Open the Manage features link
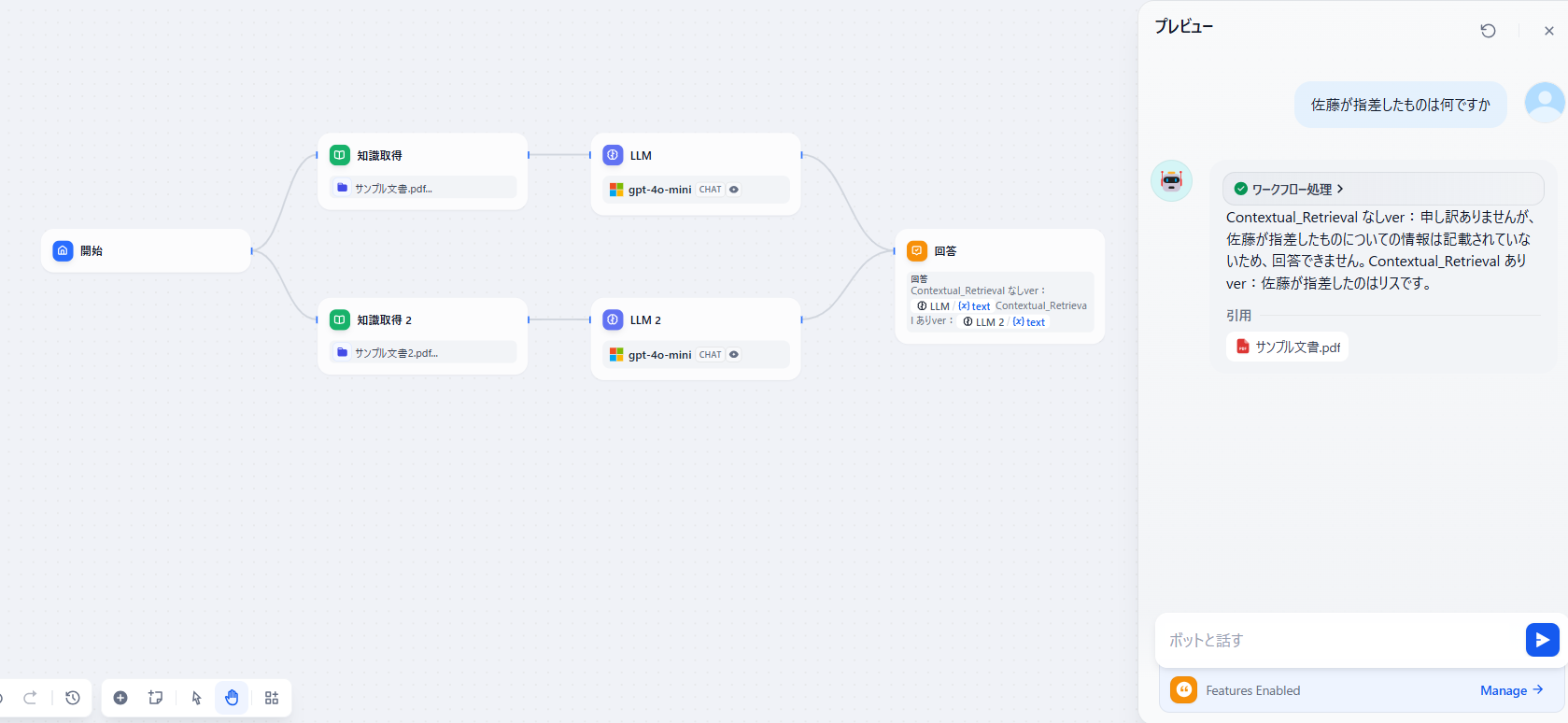The image size is (1568, 723). (x=1510, y=690)
